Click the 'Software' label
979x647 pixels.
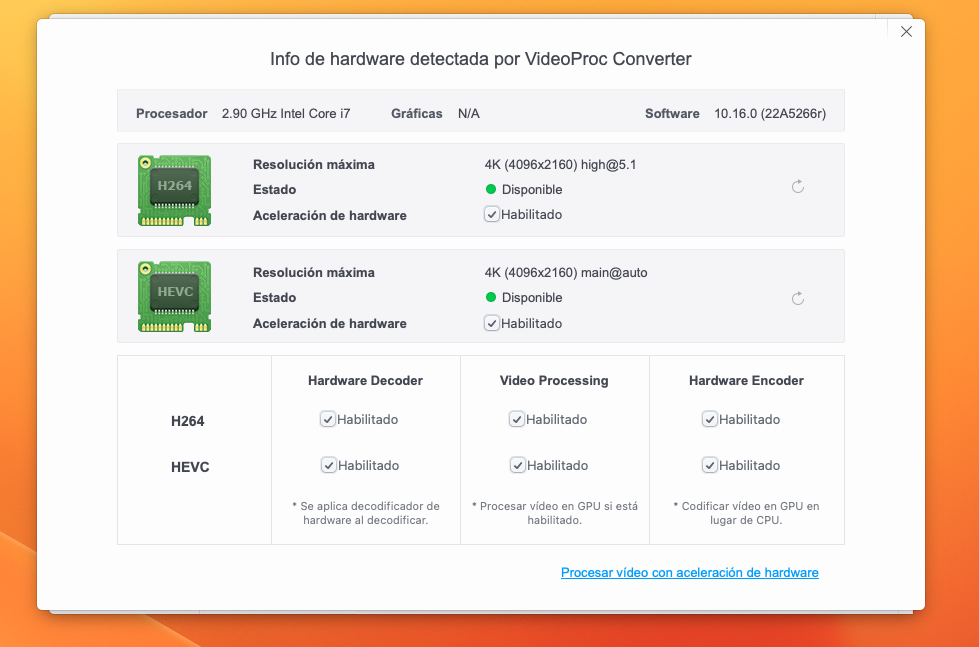pos(672,114)
